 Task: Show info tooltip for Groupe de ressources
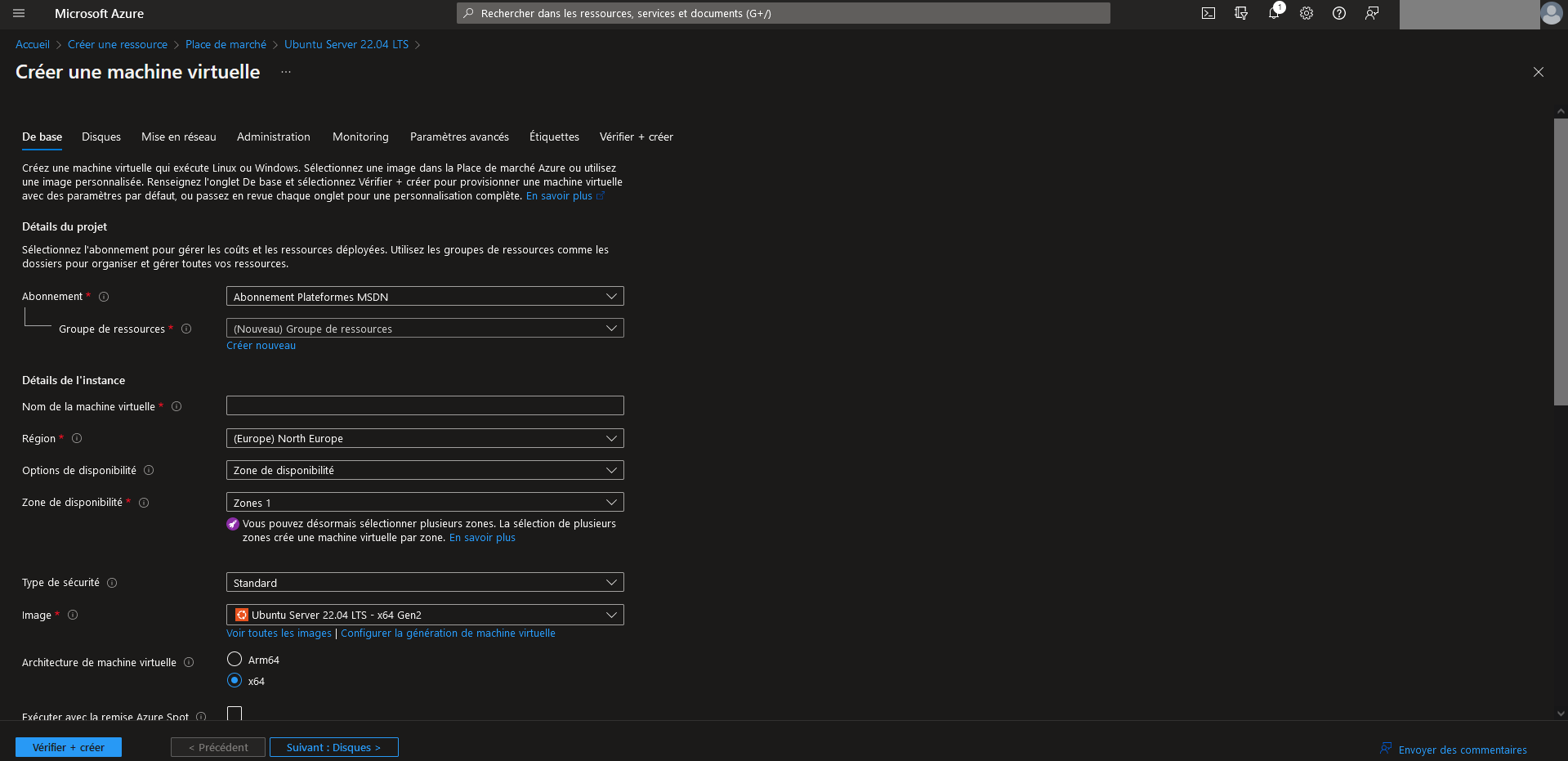point(186,329)
